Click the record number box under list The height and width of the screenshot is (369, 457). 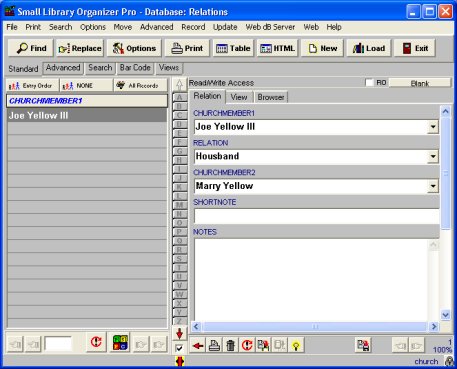point(58,344)
